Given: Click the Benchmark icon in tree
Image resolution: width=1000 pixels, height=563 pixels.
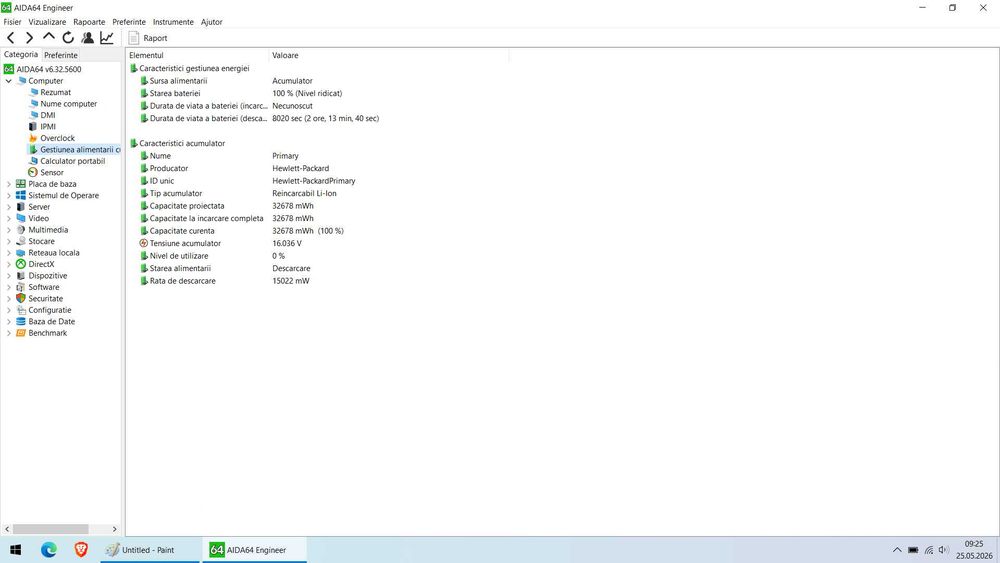Looking at the screenshot, I should click(x=21, y=333).
